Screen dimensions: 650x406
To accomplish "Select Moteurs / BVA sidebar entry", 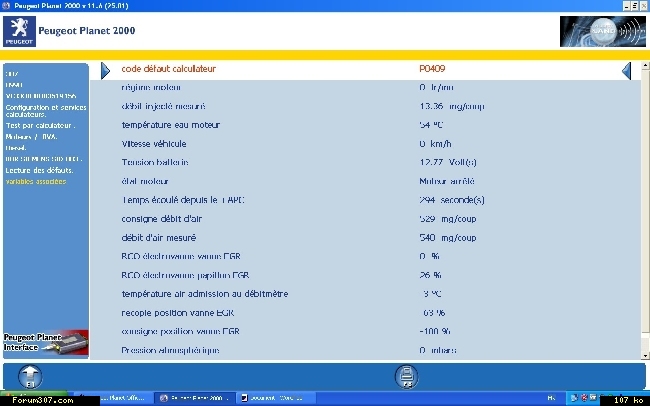I will 31,136.
